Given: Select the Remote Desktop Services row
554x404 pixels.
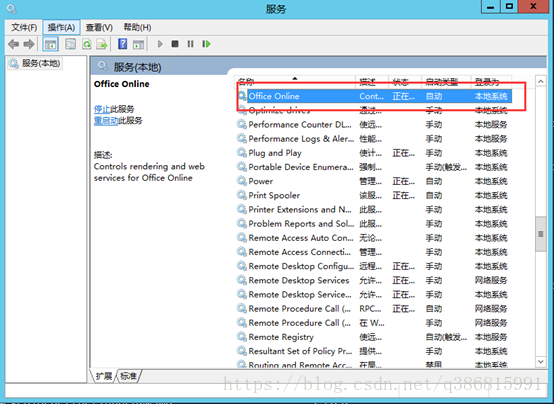Looking at the screenshot, I should pos(375,280).
